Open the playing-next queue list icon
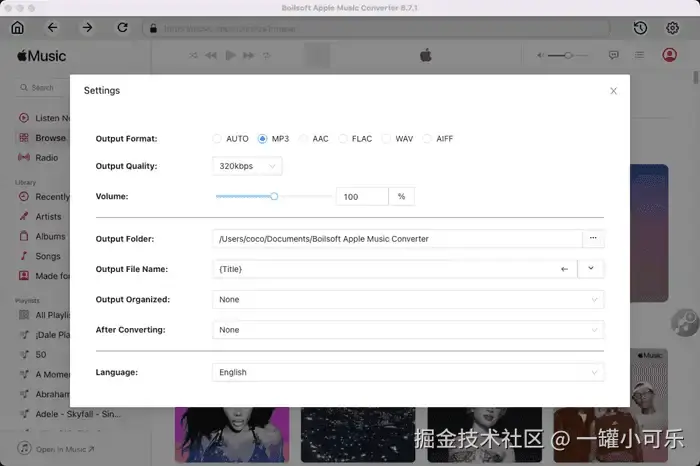700x466 pixels. [639, 55]
